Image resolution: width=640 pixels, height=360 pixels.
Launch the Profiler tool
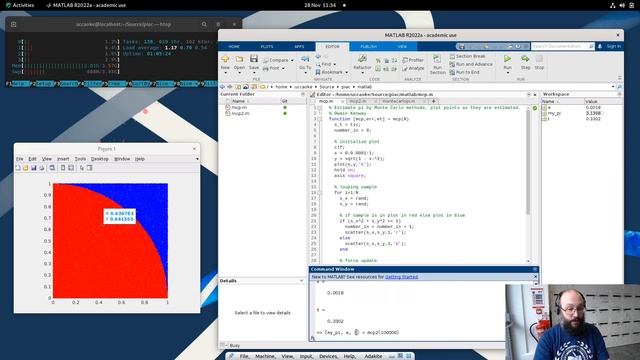(x=413, y=60)
